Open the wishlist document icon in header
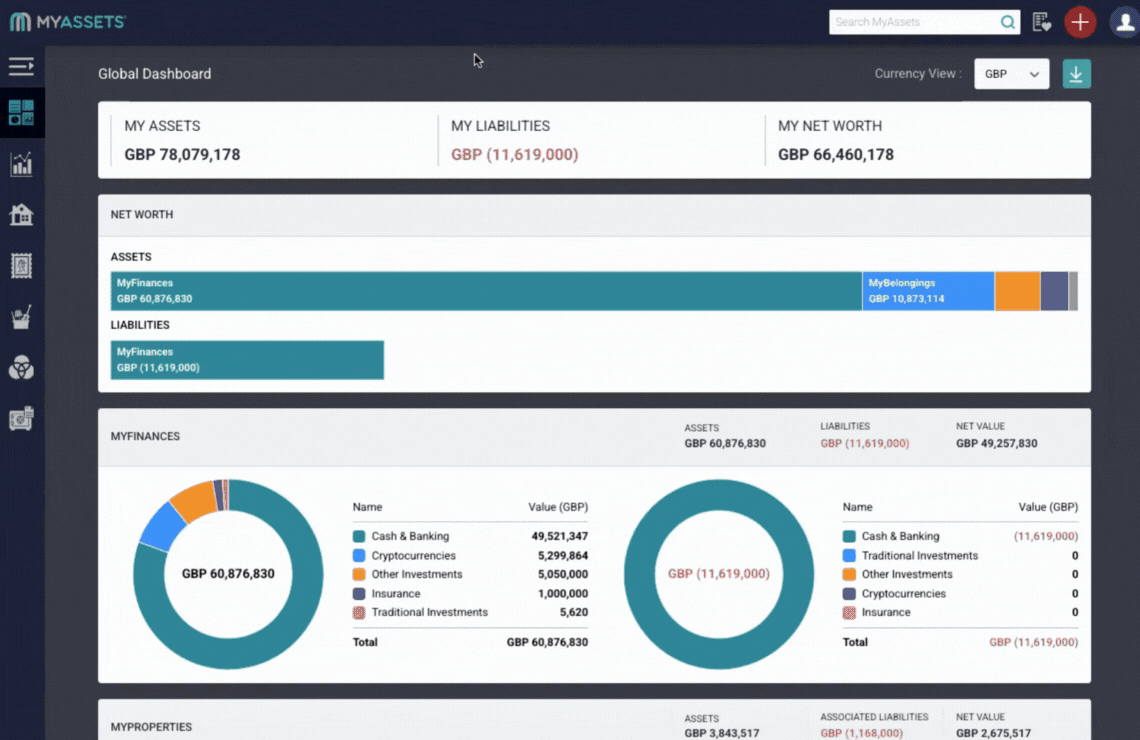This screenshot has height=740, width=1140. [x=1041, y=23]
